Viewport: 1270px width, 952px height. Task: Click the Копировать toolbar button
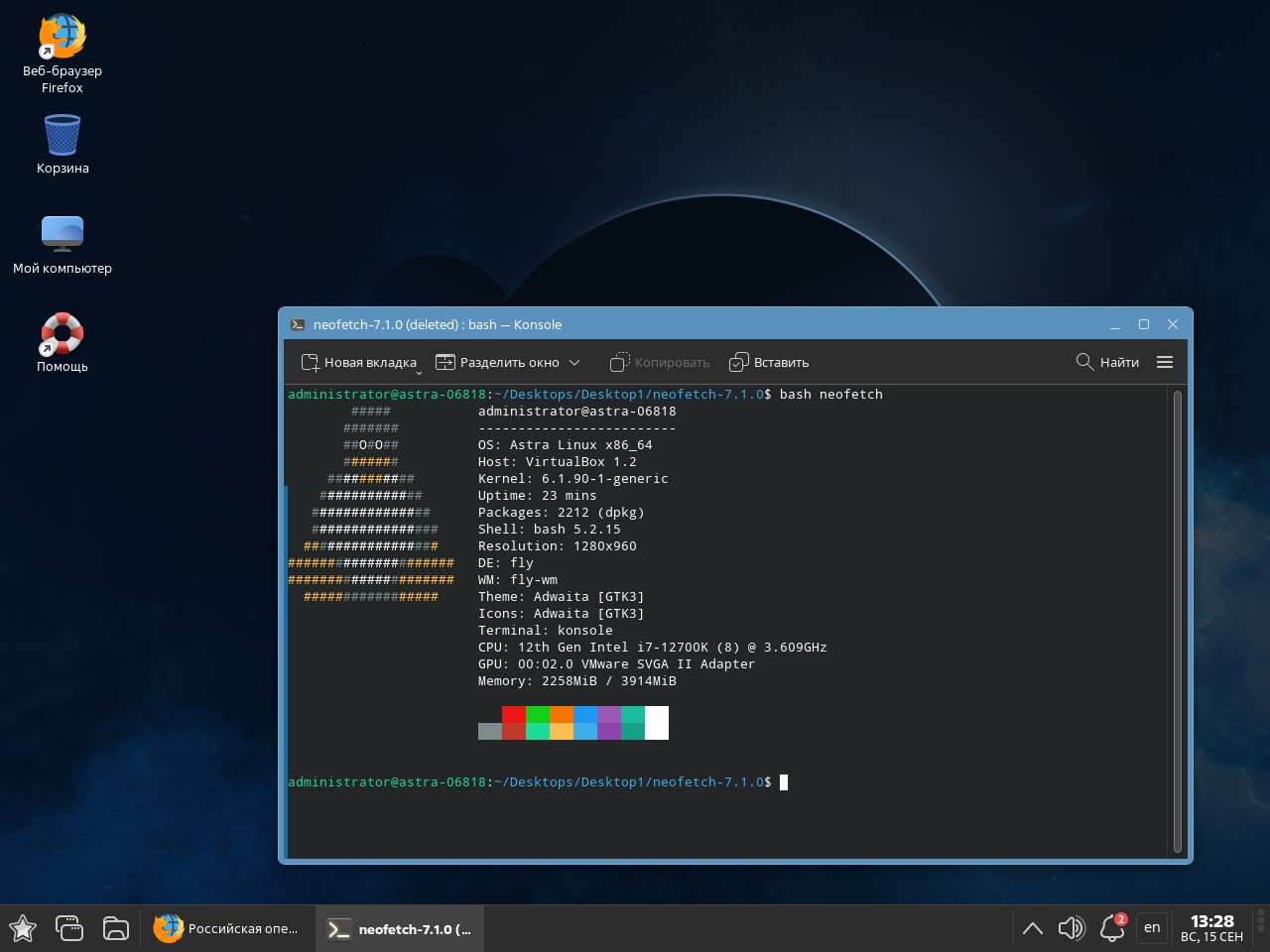tap(660, 362)
